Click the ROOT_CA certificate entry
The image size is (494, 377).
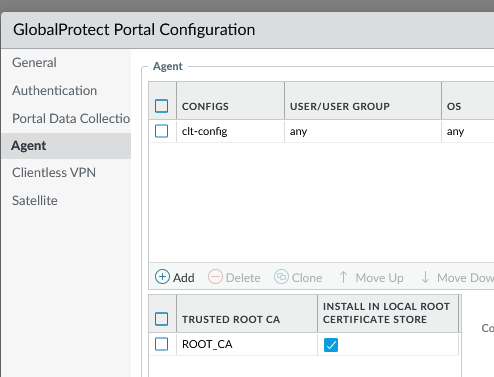click(x=207, y=344)
